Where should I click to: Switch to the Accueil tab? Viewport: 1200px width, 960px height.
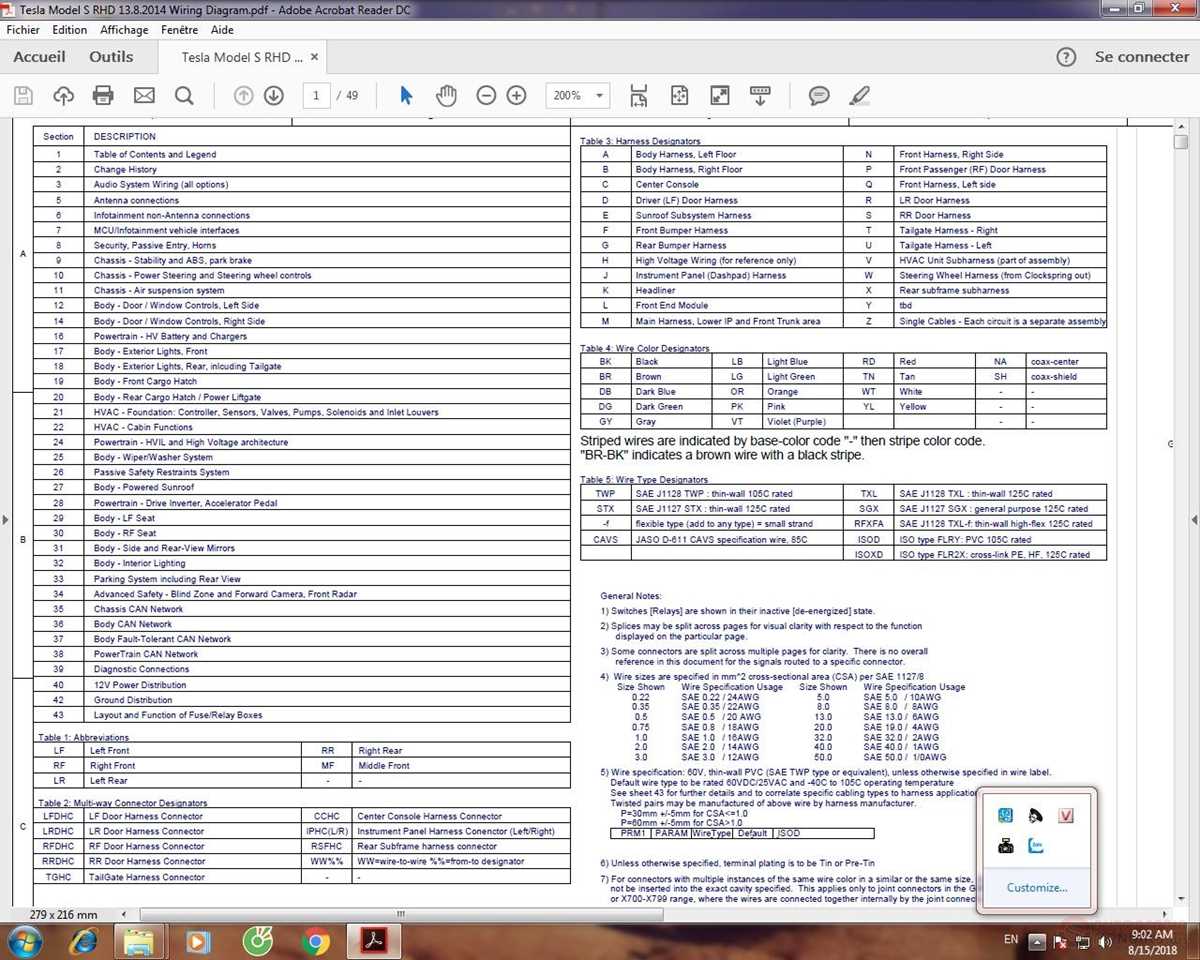click(x=40, y=57)
